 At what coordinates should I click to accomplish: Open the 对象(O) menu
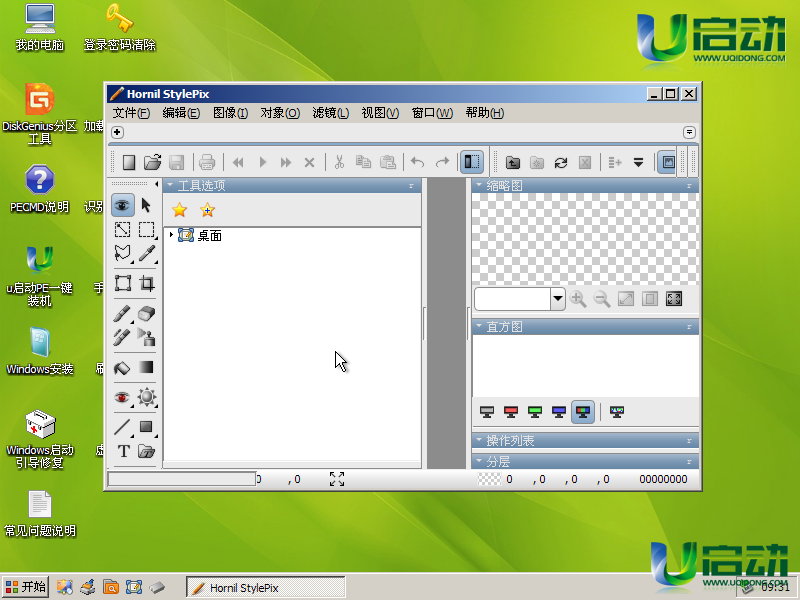tap(280, 113)
